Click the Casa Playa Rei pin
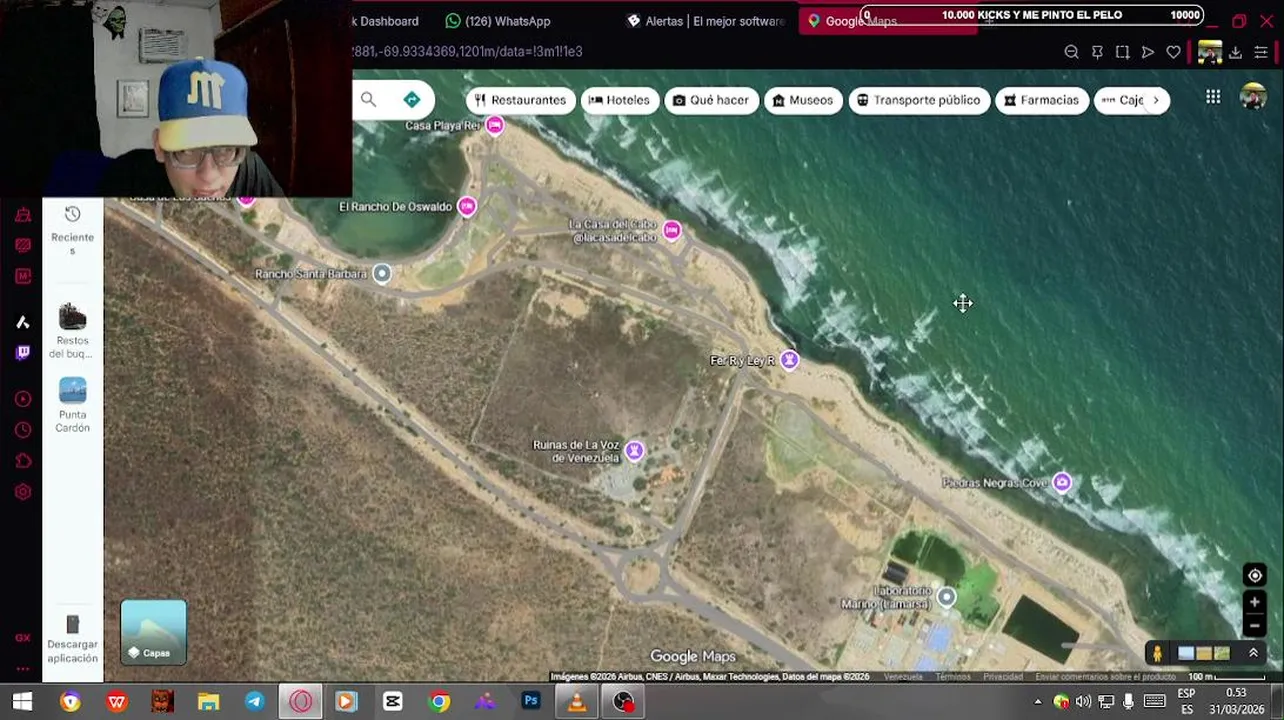 pyautogui.click(x=494, y=125)
